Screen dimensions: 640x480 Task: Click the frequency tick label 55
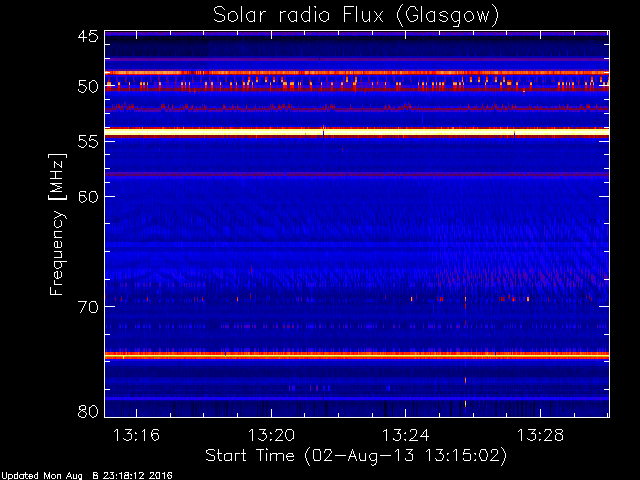[x=88, y=142]
